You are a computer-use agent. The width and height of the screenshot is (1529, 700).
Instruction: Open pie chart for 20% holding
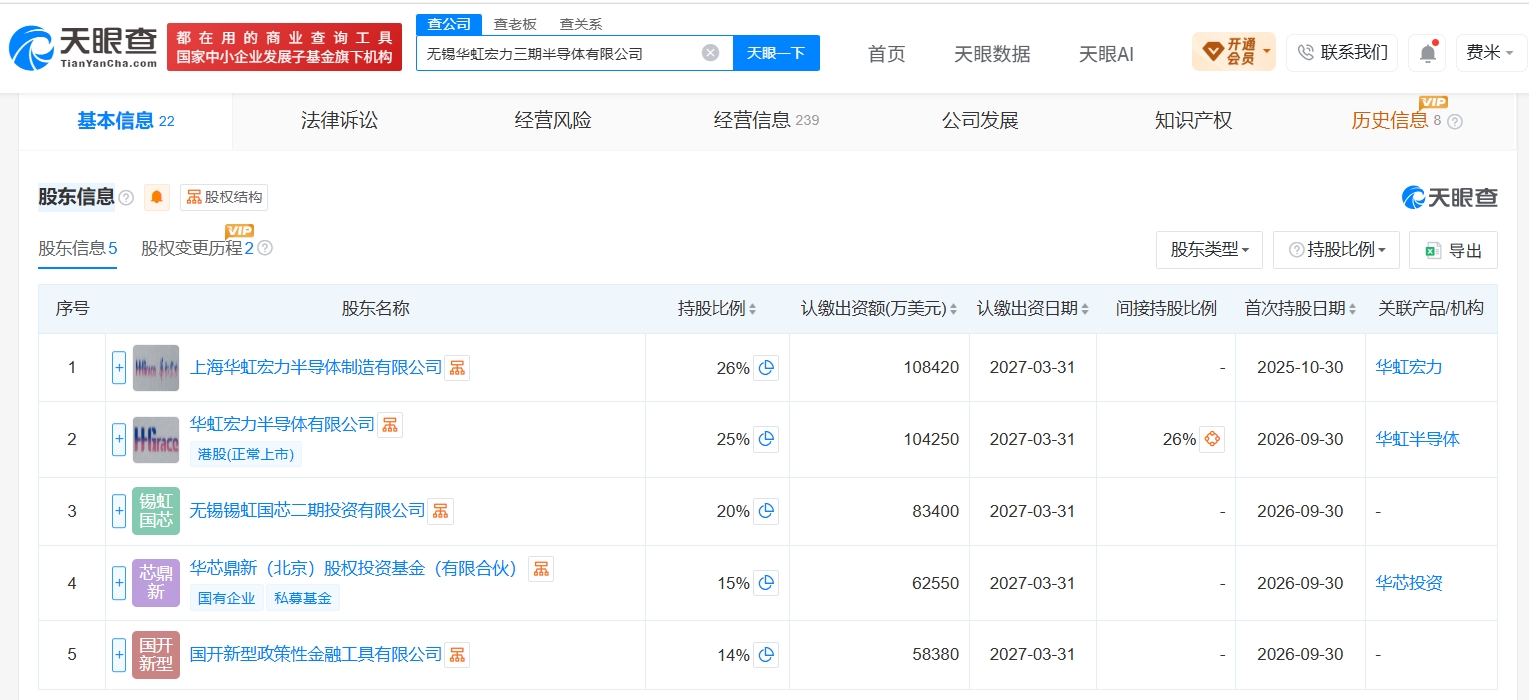point(766,511)
